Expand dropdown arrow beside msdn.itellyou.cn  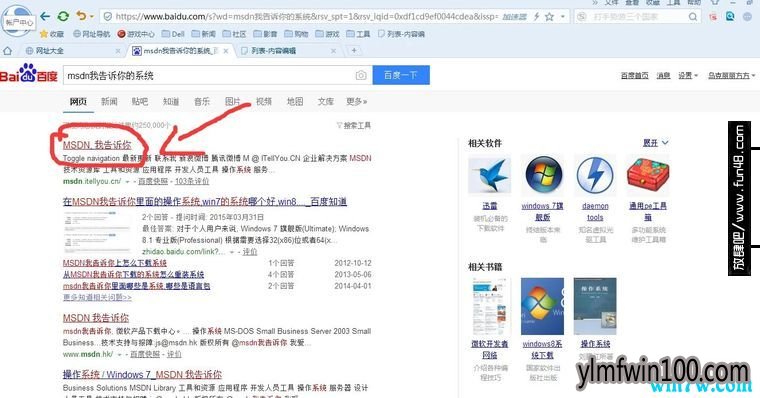(127, 182)
